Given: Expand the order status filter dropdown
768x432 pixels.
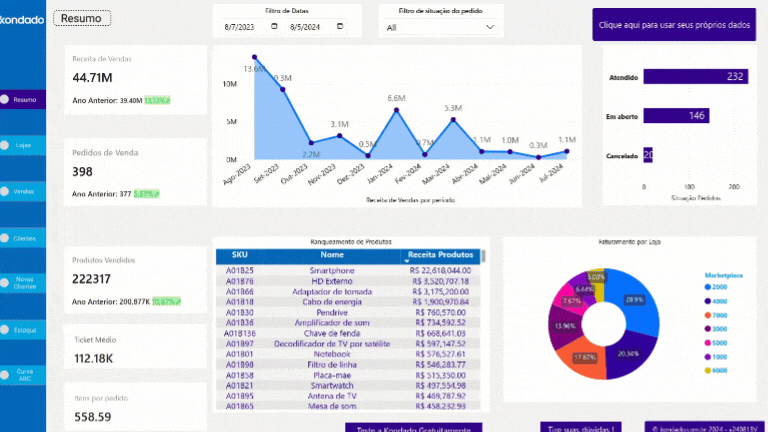Looking at the screenshot, I should click(490, 28).
